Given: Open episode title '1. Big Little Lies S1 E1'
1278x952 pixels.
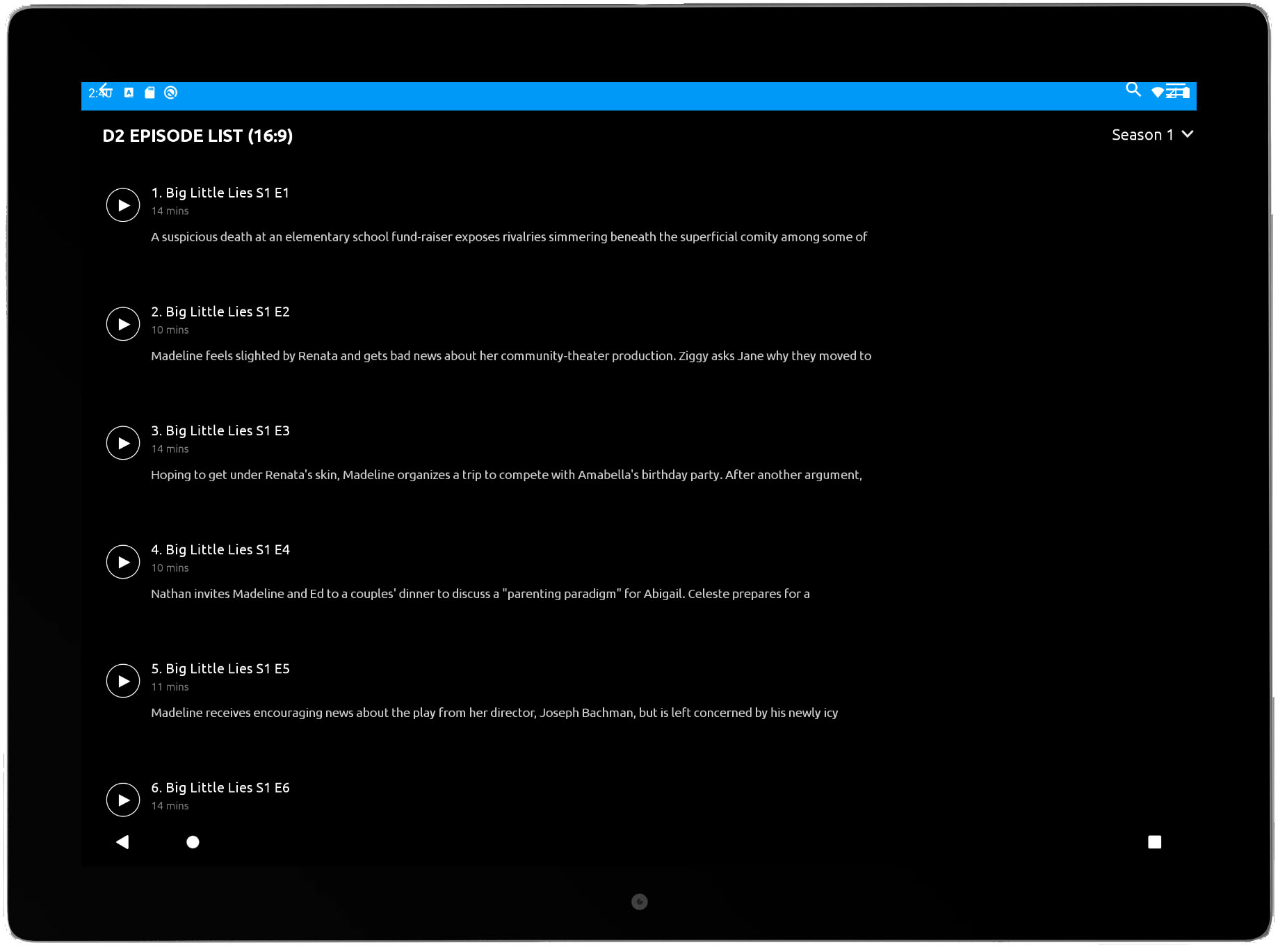Looking at the screenshot, I should [x=220, y=193].
